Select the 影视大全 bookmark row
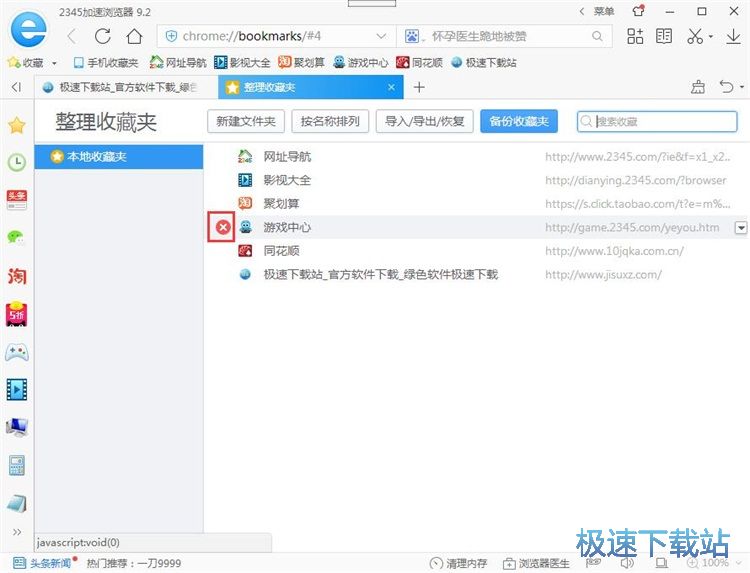Image resolution: width=750 pixels, height=573 pixels. (x=478, y=180)
